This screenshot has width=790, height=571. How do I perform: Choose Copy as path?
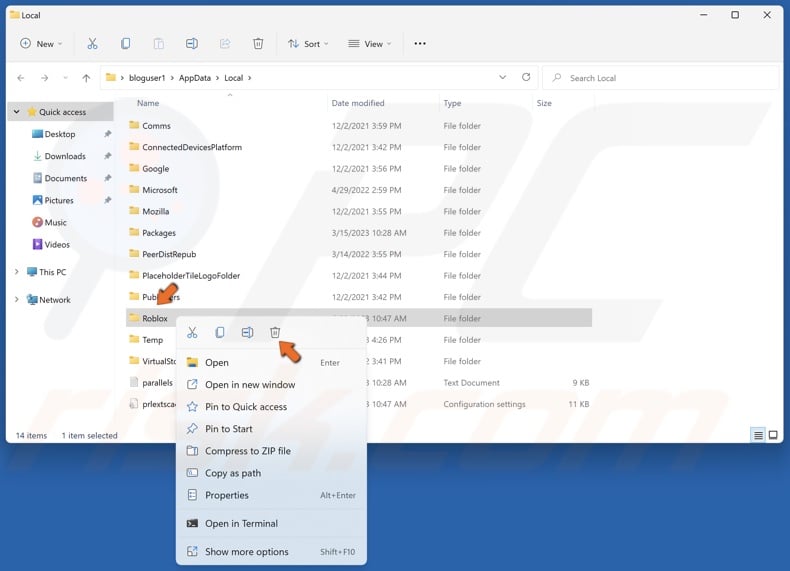[271, 473]
